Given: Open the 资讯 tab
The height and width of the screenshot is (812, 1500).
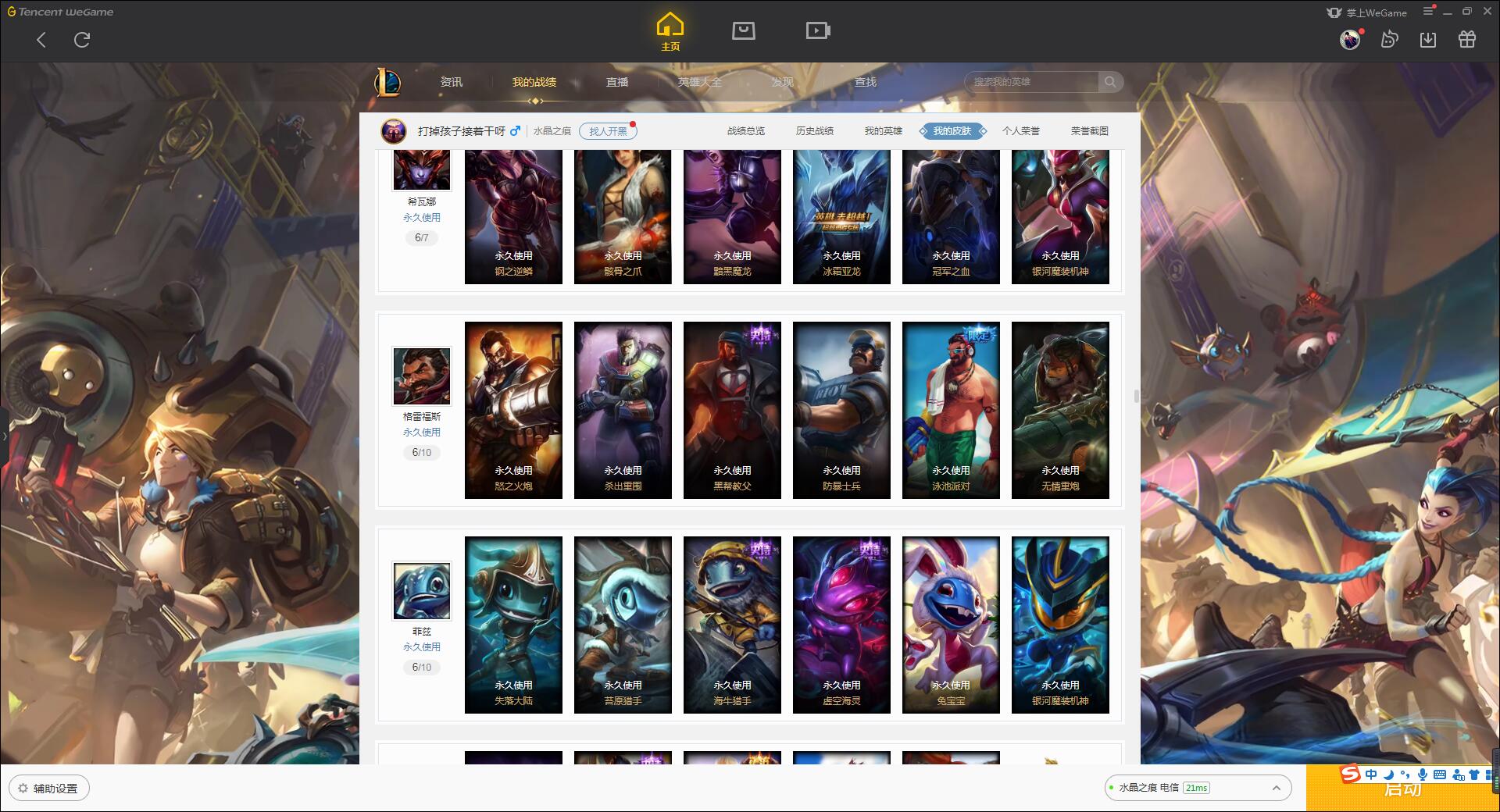Looking at the screenshot, I should click(x=451, y=82).
